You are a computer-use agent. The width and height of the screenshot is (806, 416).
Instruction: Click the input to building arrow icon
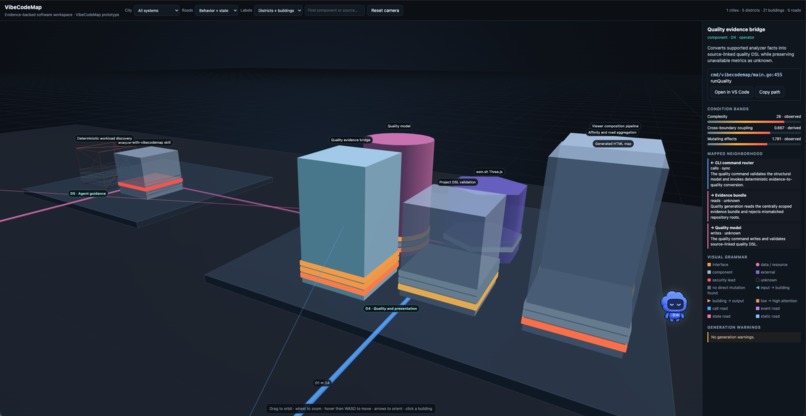tap(758, 288)
